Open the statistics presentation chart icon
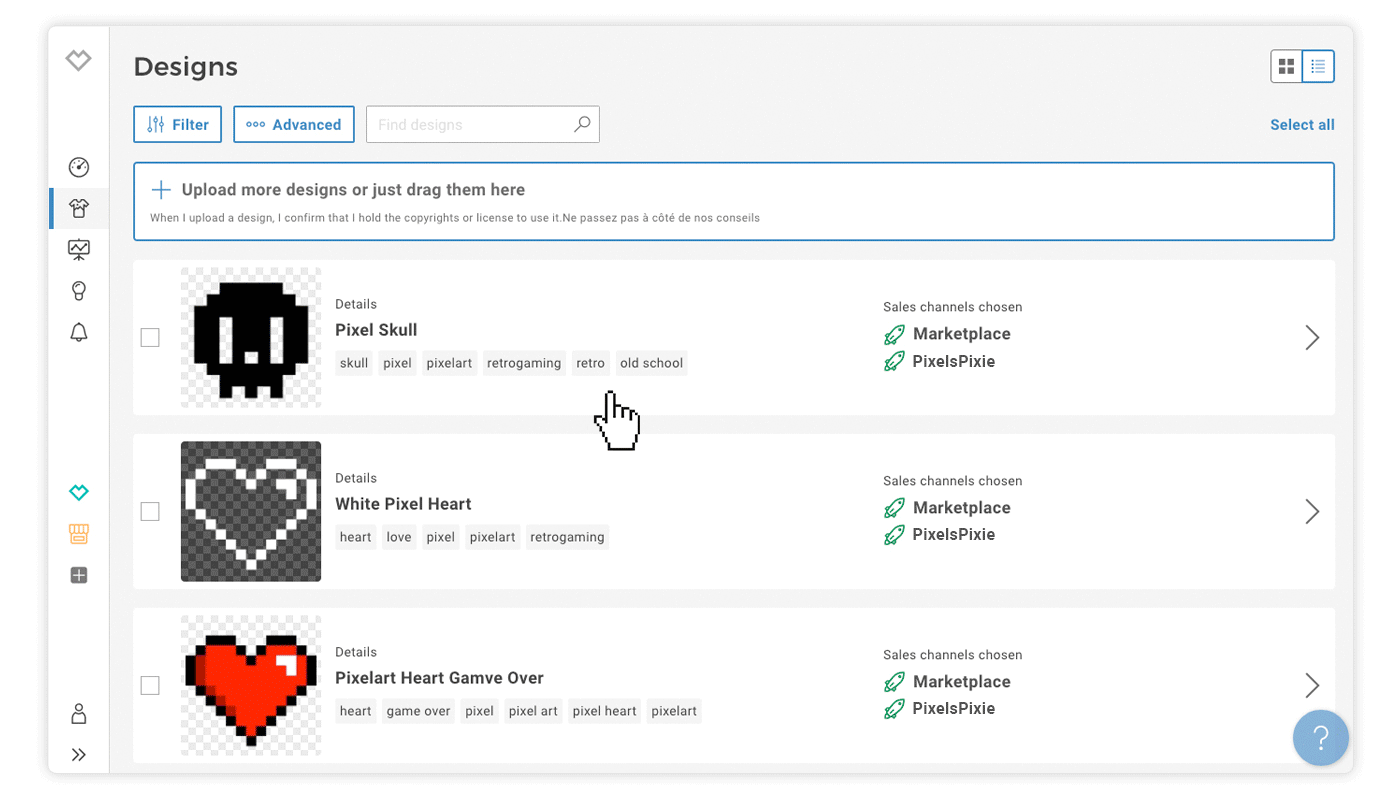 tap(79, 249)
